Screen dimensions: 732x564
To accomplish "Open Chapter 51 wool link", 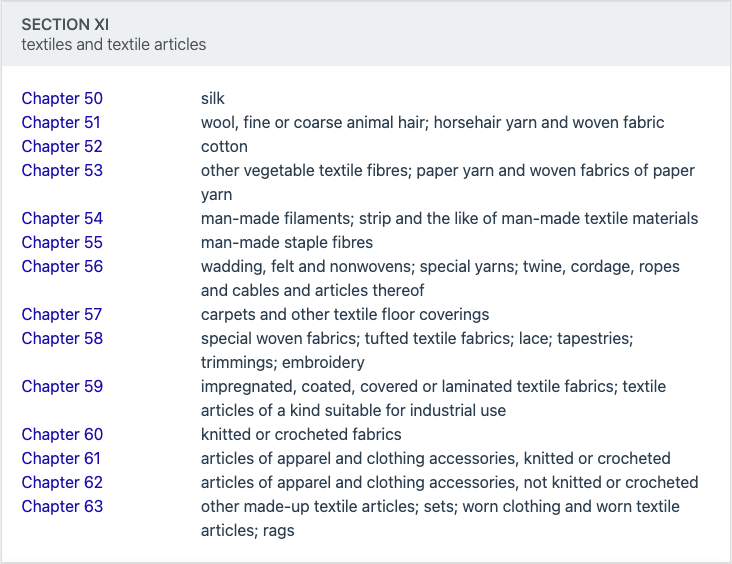I will (61, 122).
